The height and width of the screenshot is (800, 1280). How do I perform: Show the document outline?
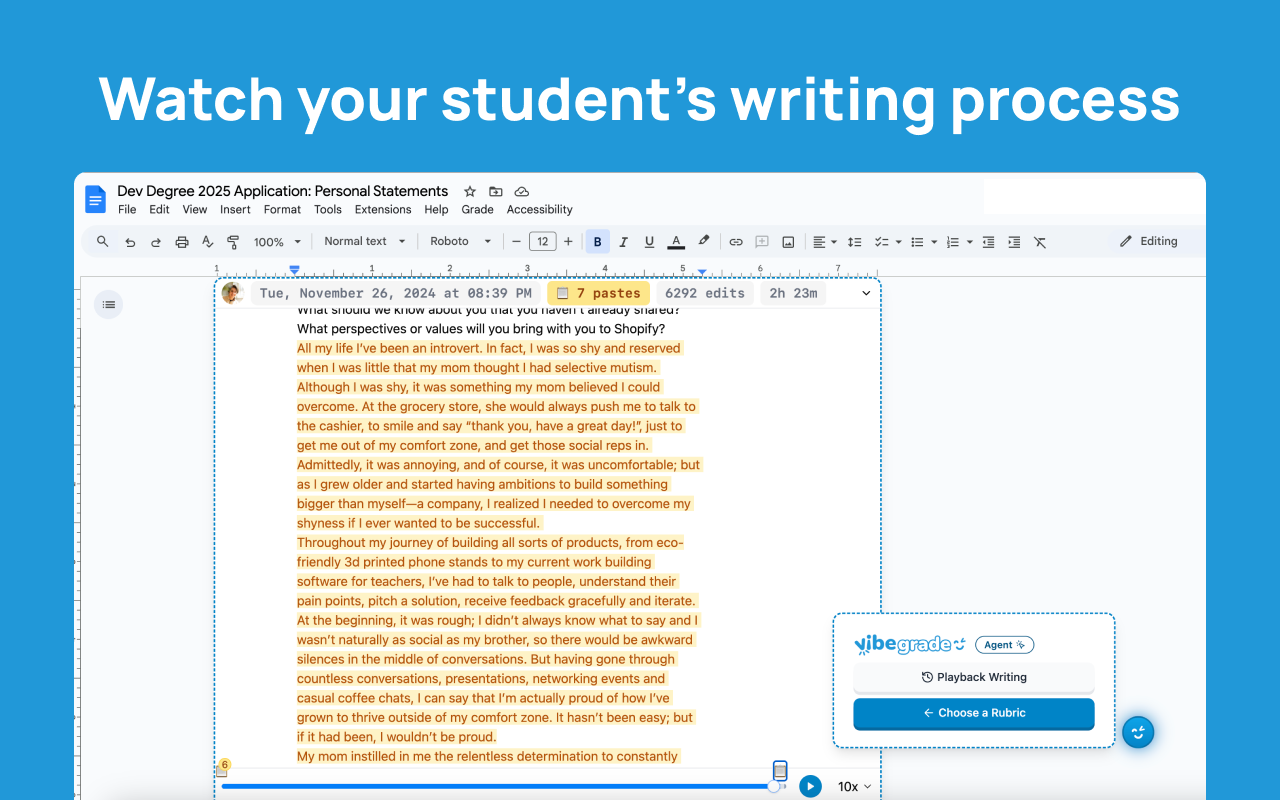[108, 305]
